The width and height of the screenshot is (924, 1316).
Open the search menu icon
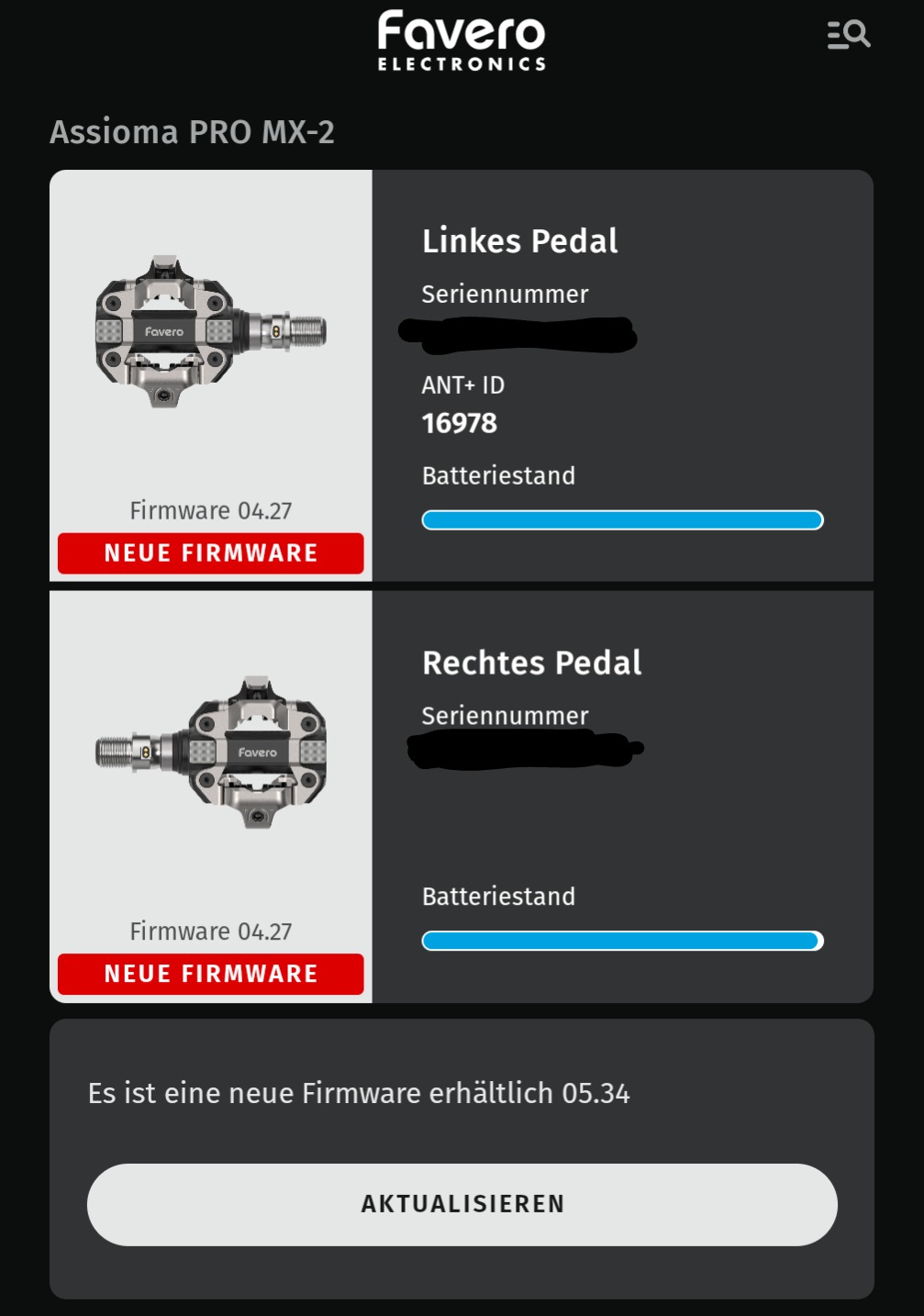point(849,35)
